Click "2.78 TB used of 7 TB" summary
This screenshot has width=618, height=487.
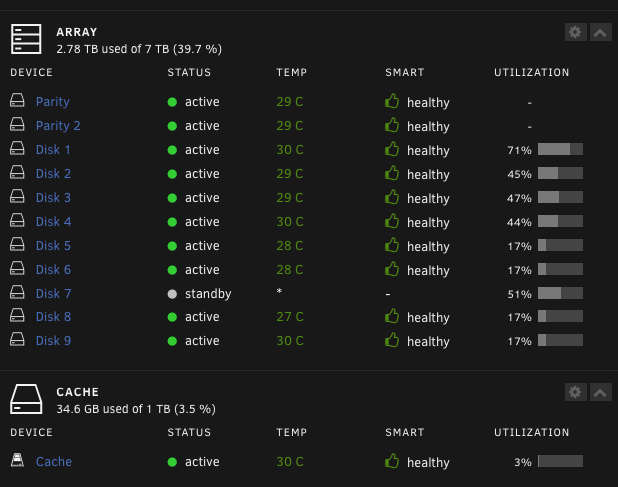coord(139,49)
